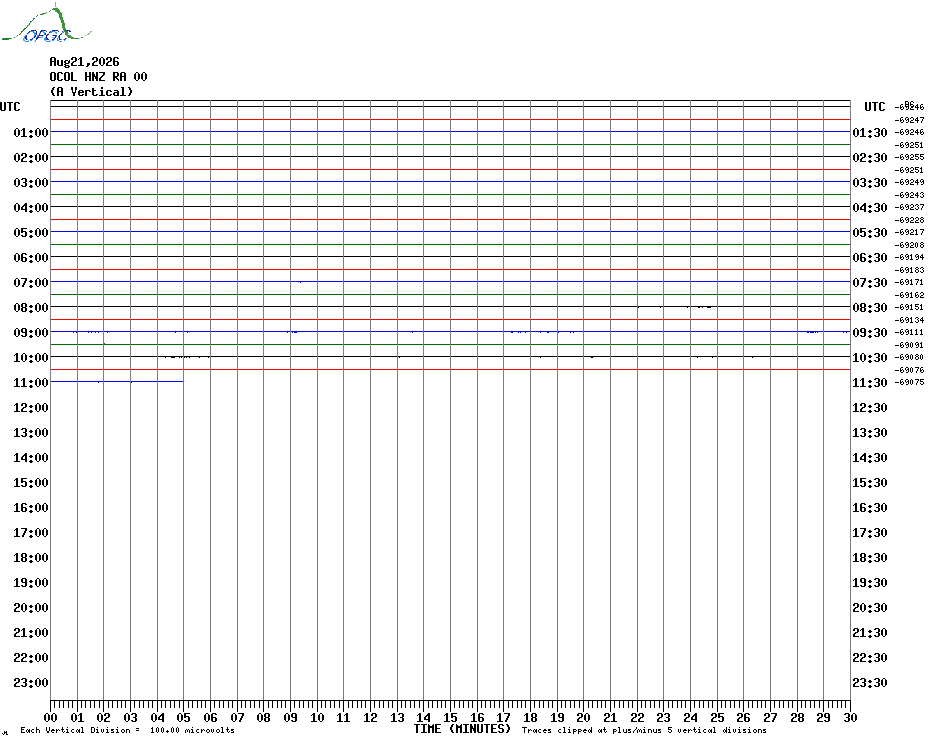Image resolution: width=930 pixels, height=744 pixels.
Task: Click the minute label 13 on the time axis
Action: (x=397, y=718)
